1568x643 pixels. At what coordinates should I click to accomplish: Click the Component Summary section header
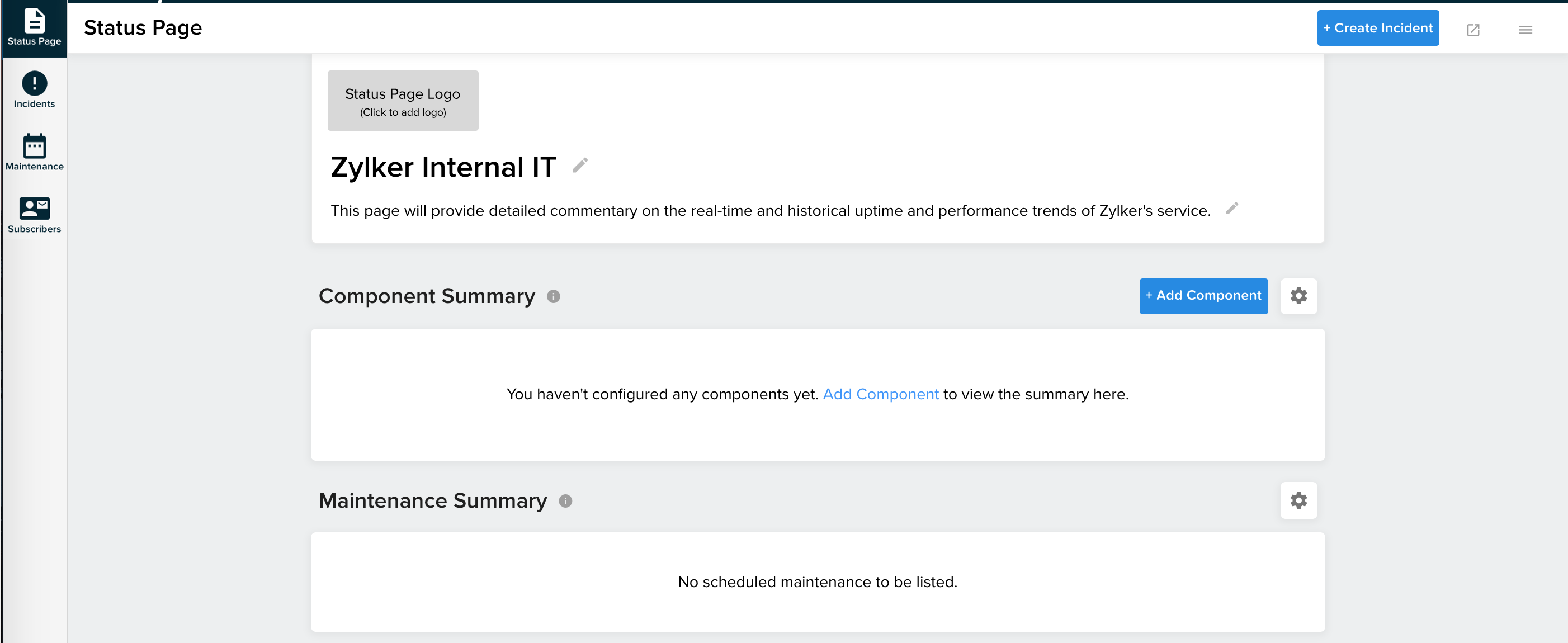point(427,296)
